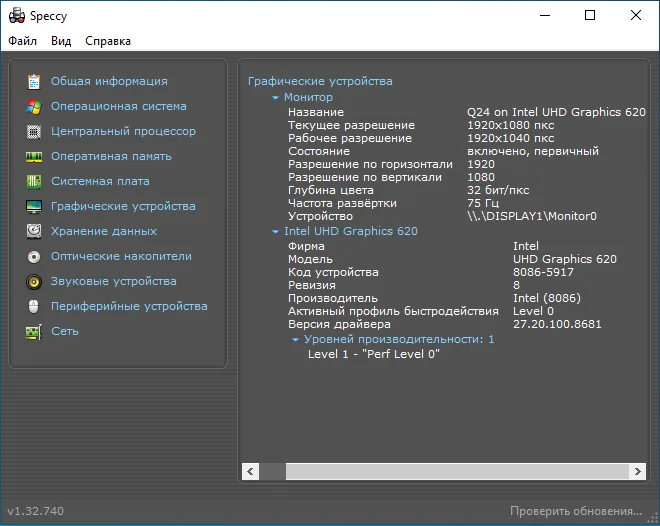Show the Оперативная память section
This screenshot has width=660, height=526.
click(111, 156)
